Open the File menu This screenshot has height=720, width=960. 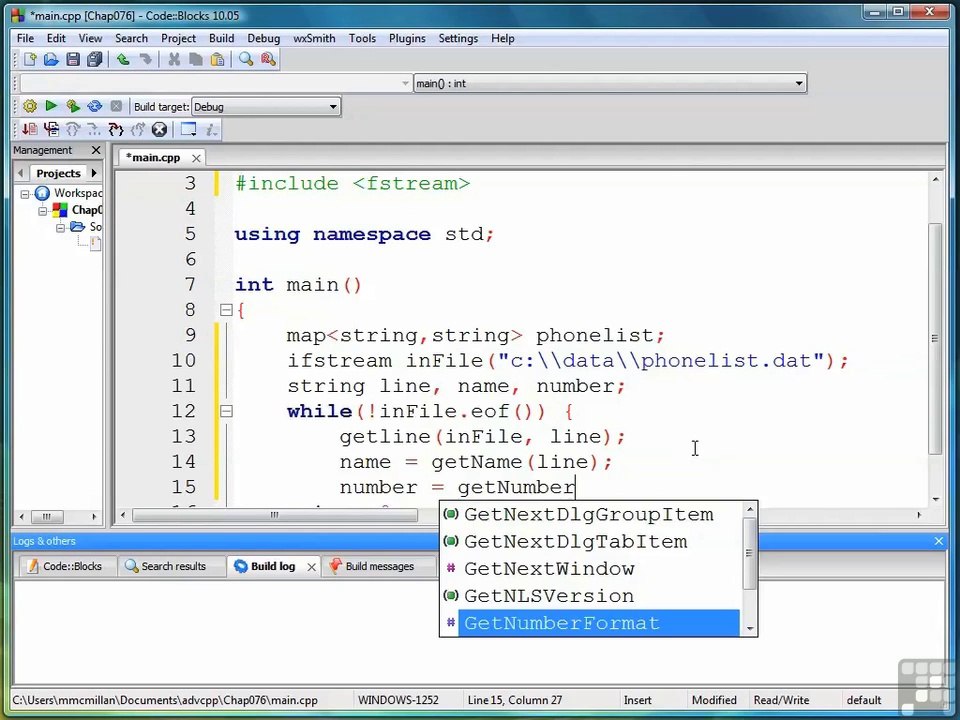tap(25, 38)
